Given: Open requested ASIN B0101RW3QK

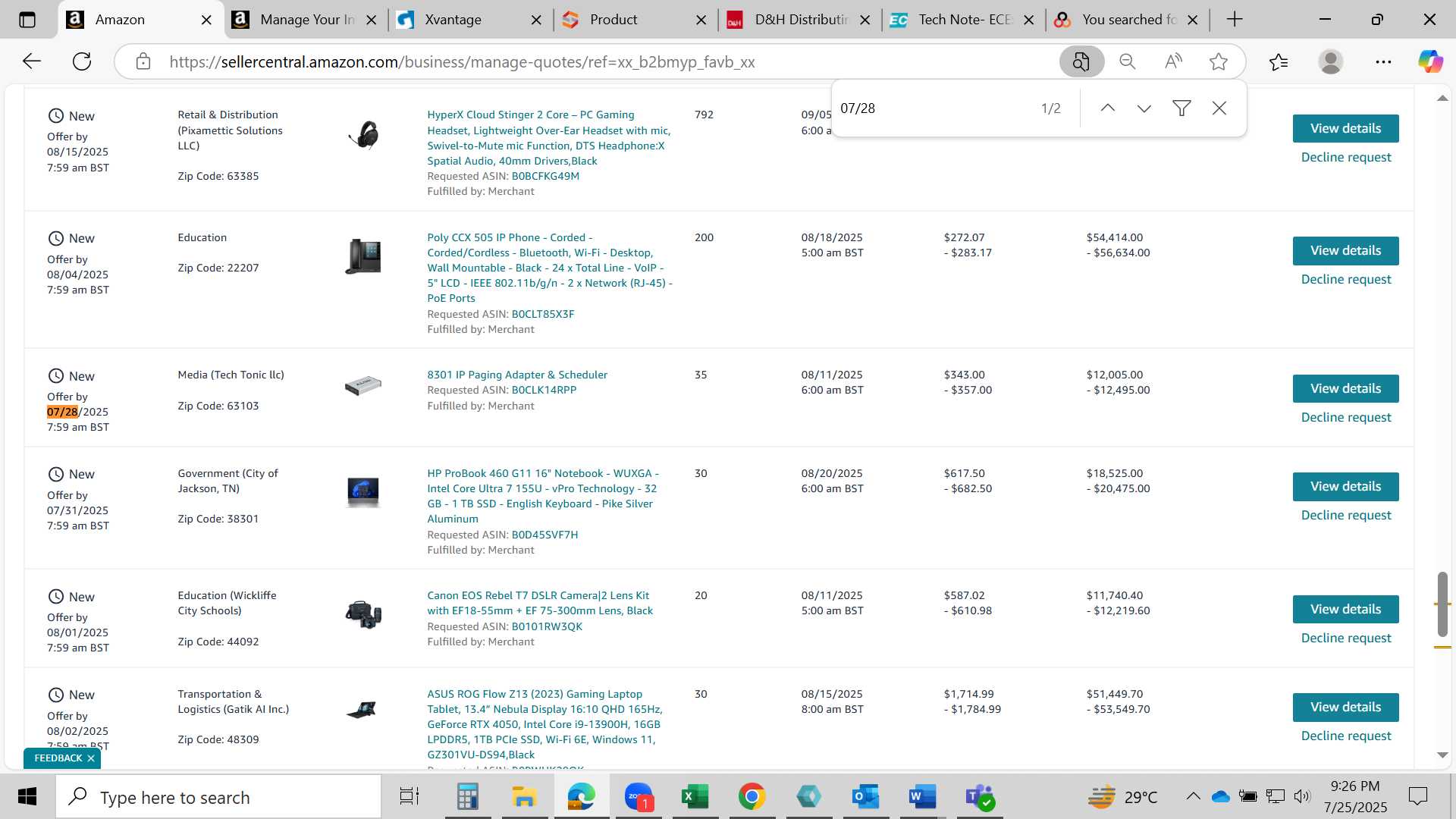Looking at the screenshot, I should 547,626.
